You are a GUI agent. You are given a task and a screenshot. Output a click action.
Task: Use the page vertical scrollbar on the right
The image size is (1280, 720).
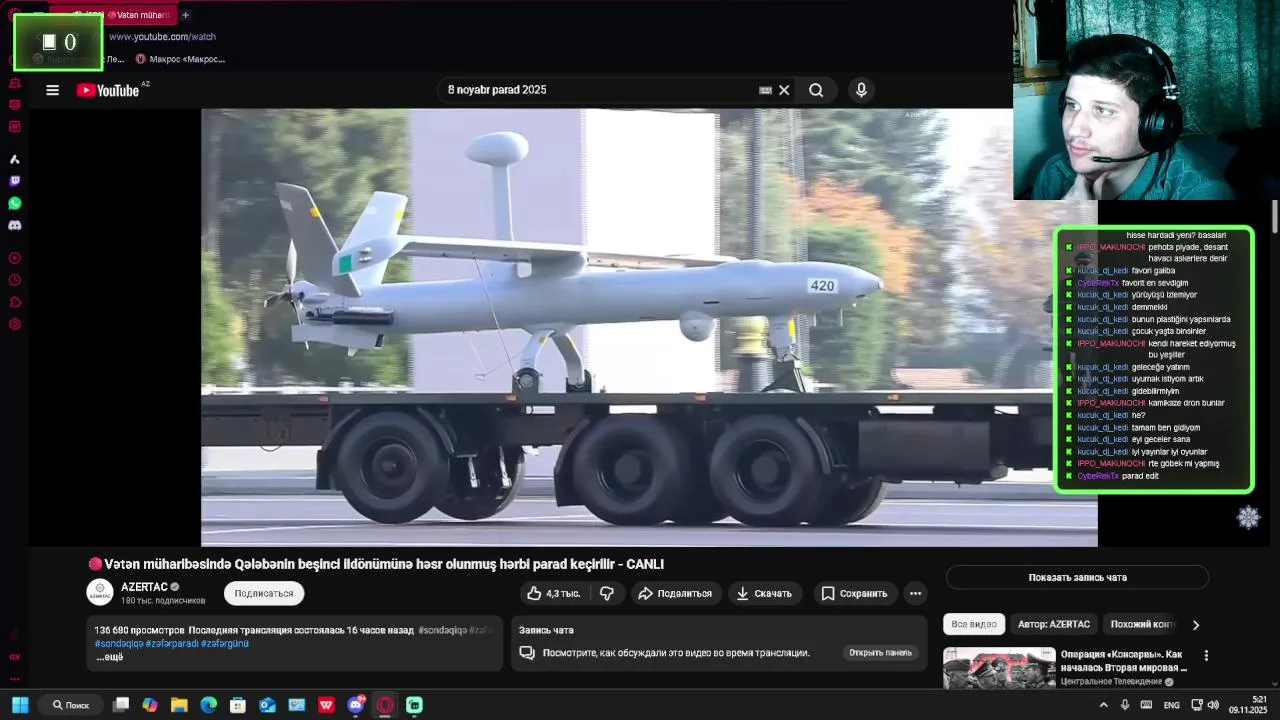click(x=1275, y=217)
